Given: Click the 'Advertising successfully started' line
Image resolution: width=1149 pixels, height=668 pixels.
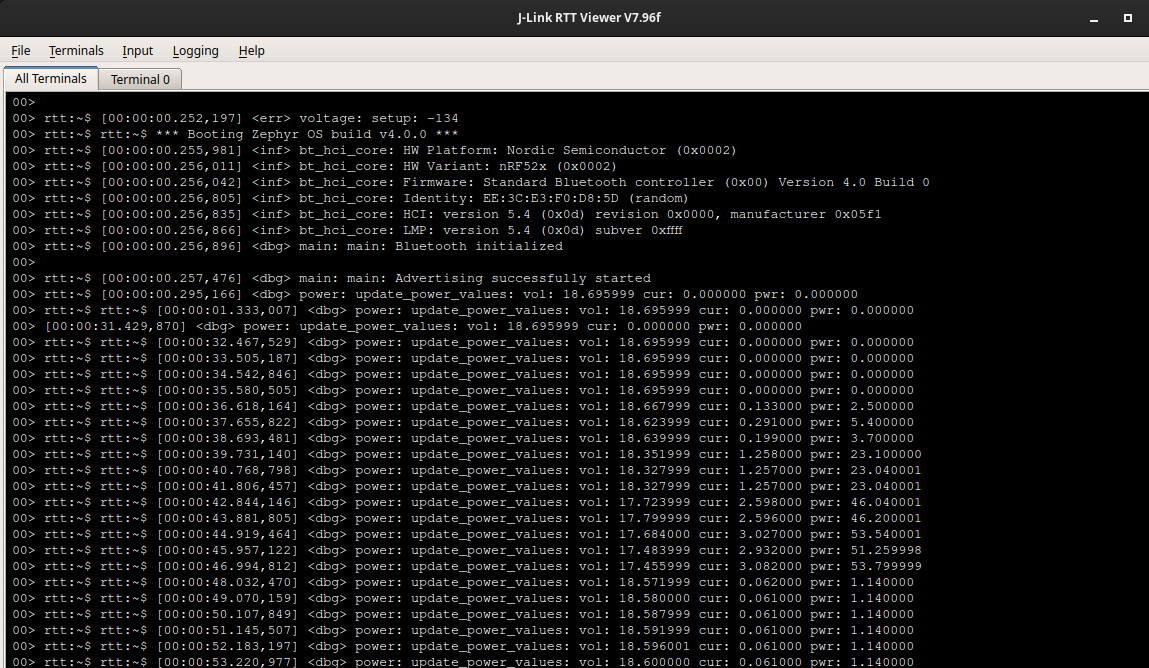Looking at the screenshot, I should pos(331,278).
